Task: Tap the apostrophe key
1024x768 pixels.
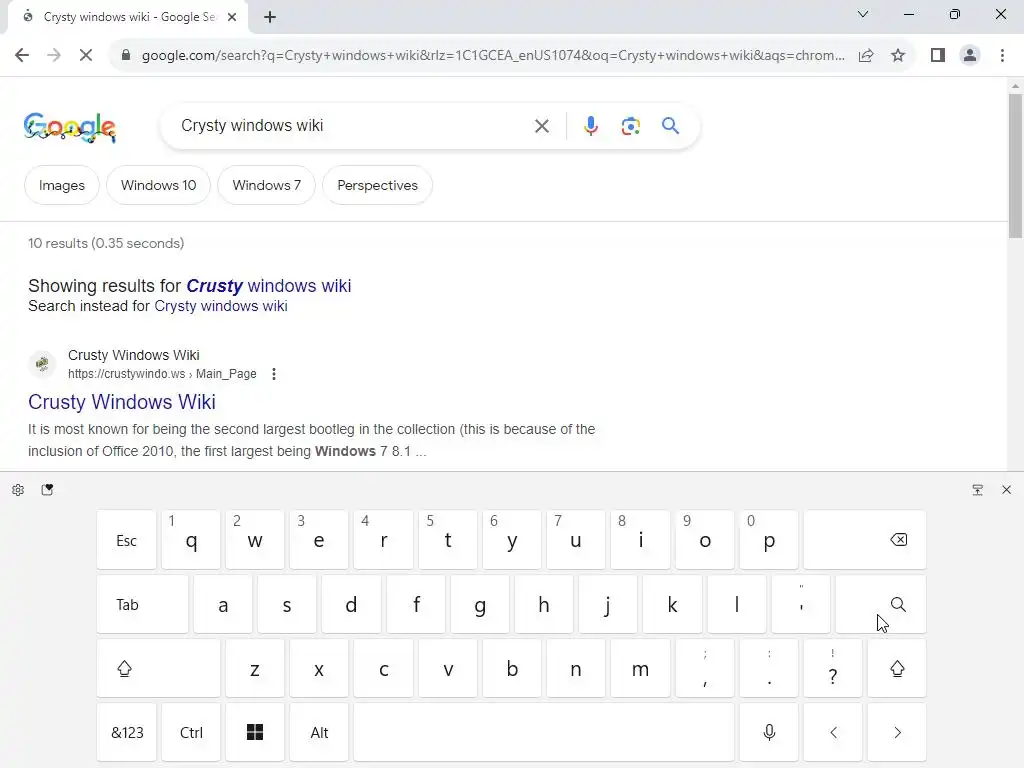Action: click(801, 604)
